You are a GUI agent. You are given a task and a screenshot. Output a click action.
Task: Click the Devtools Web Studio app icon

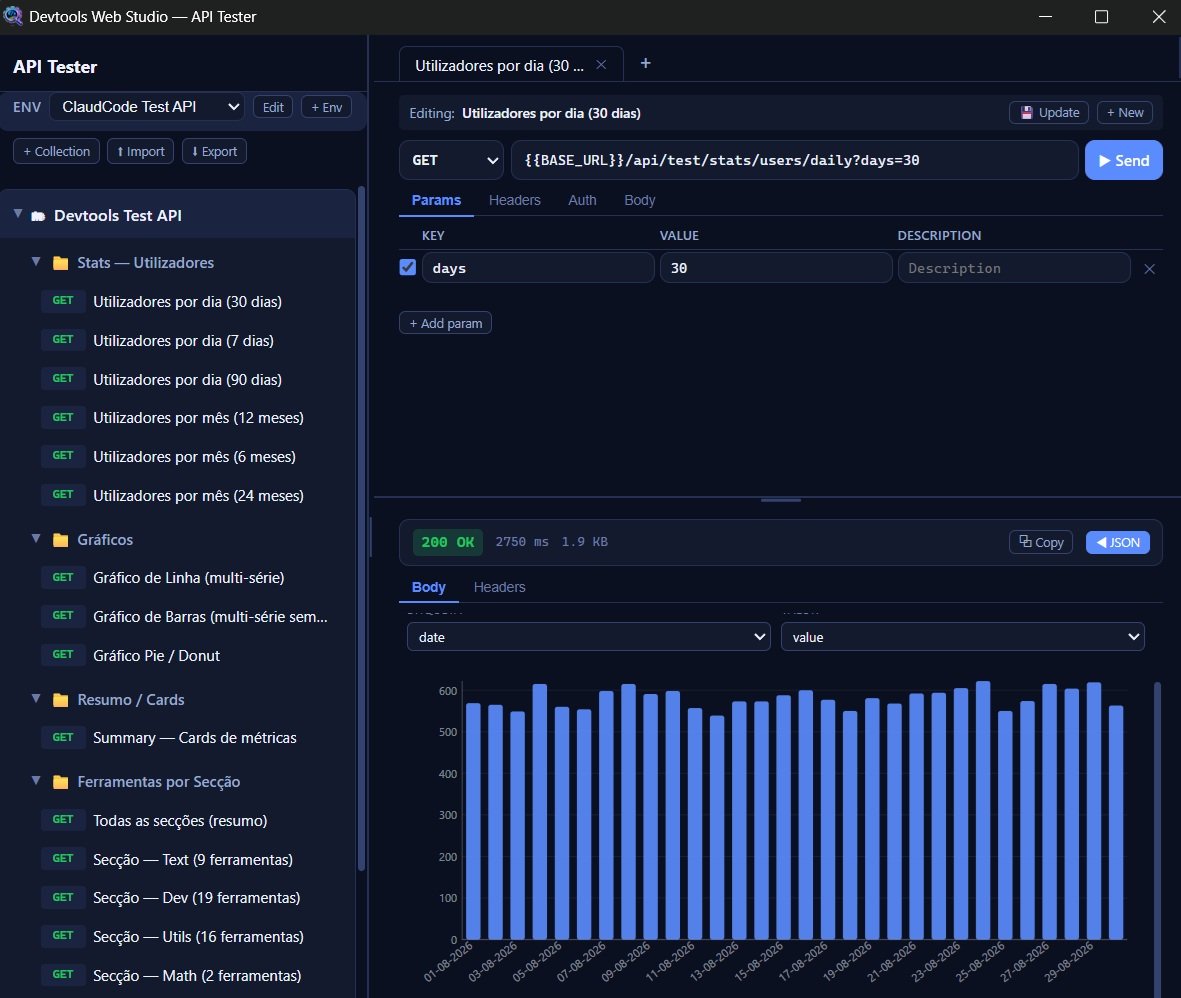[13, 16]
